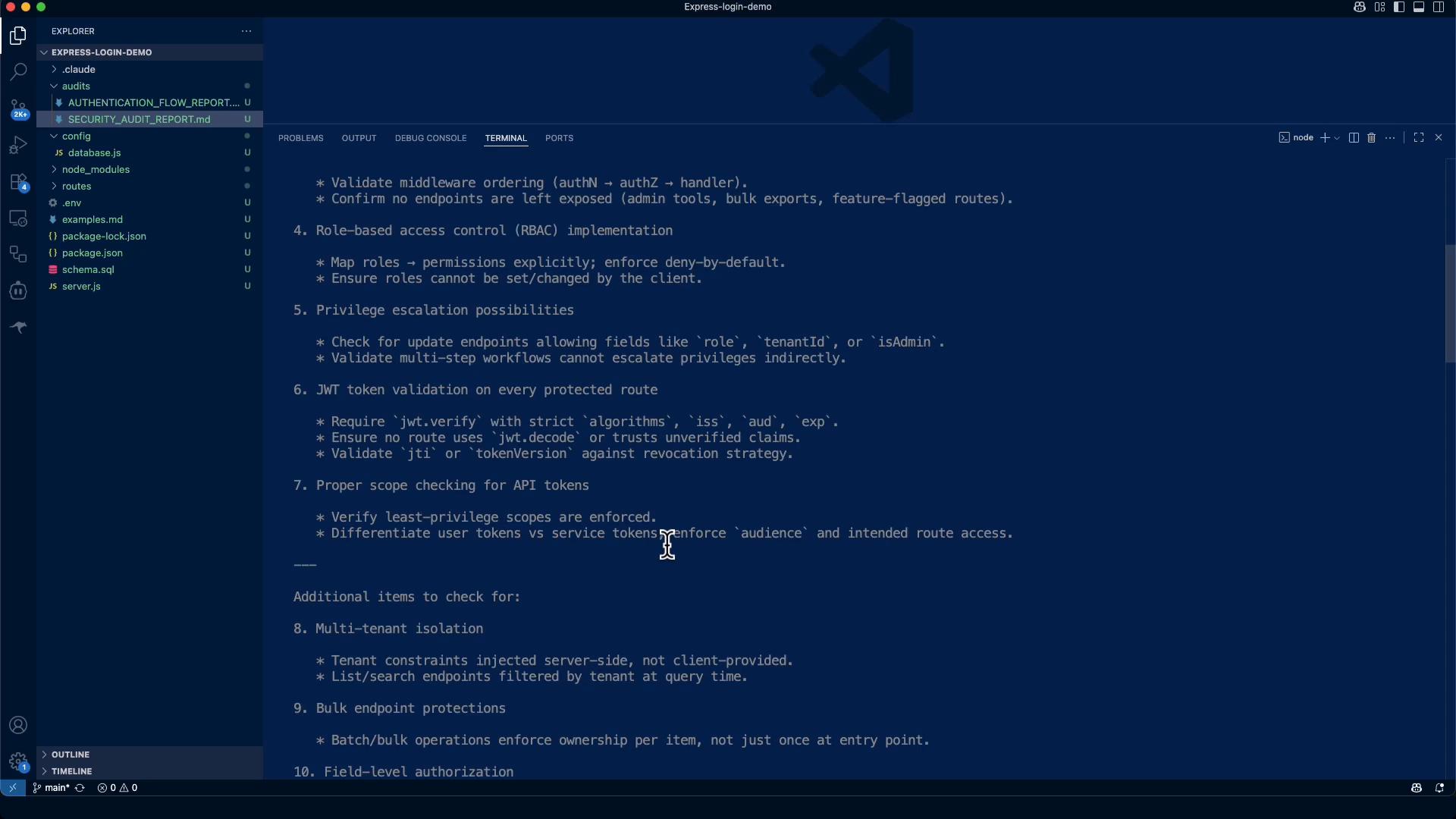Open terminal panel more actions ellipsis
Screen dimensions: 1456x819
pos(1390,138)
